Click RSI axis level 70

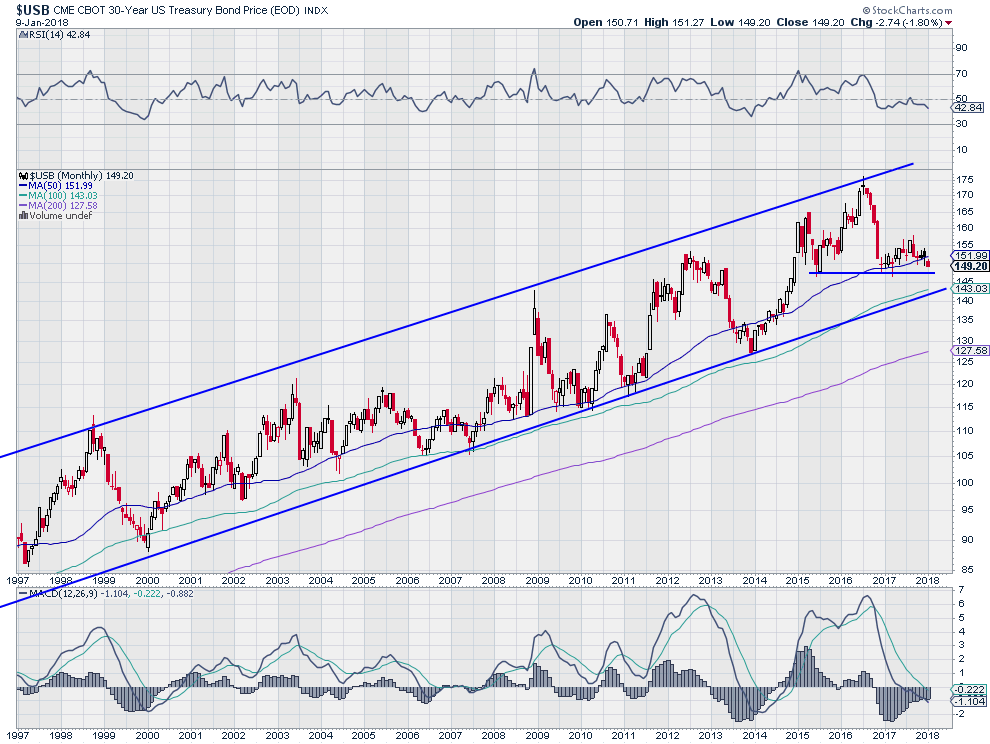tap(962, 74)
